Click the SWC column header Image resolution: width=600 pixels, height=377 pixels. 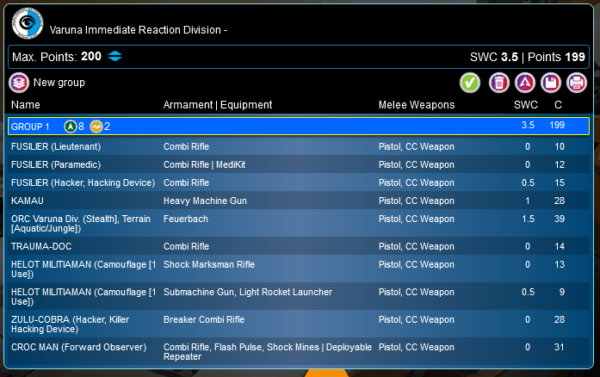tap(526, 105)
